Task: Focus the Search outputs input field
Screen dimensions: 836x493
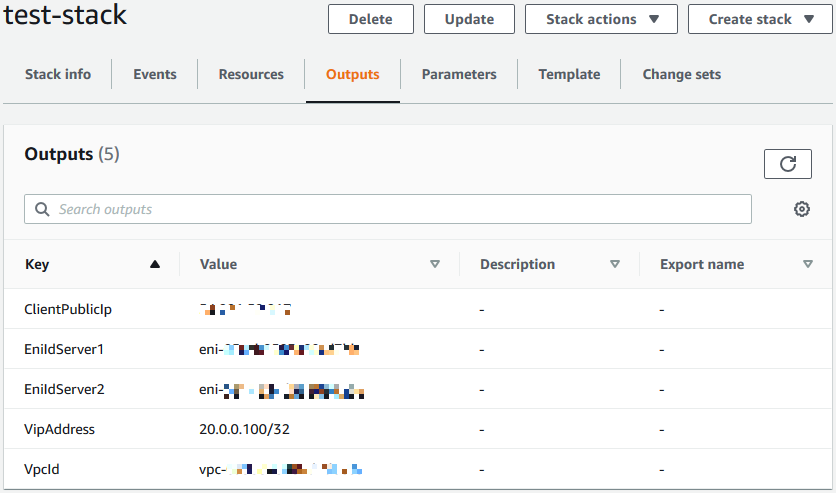Action: coord(400,209)
